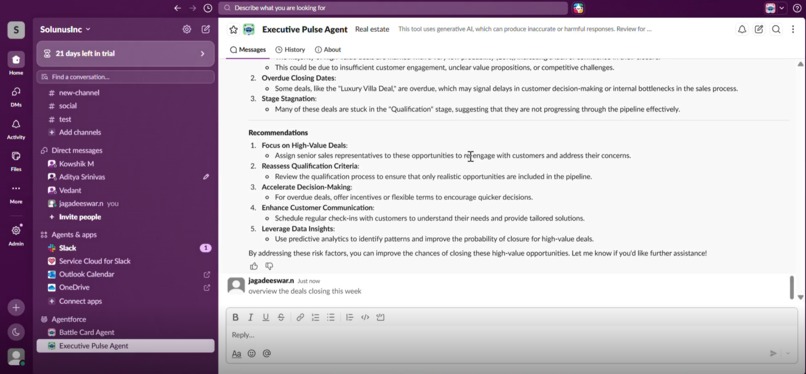Open send options dropdown beside send button
Screen dimensions: 806x374
tap(788, 353)
